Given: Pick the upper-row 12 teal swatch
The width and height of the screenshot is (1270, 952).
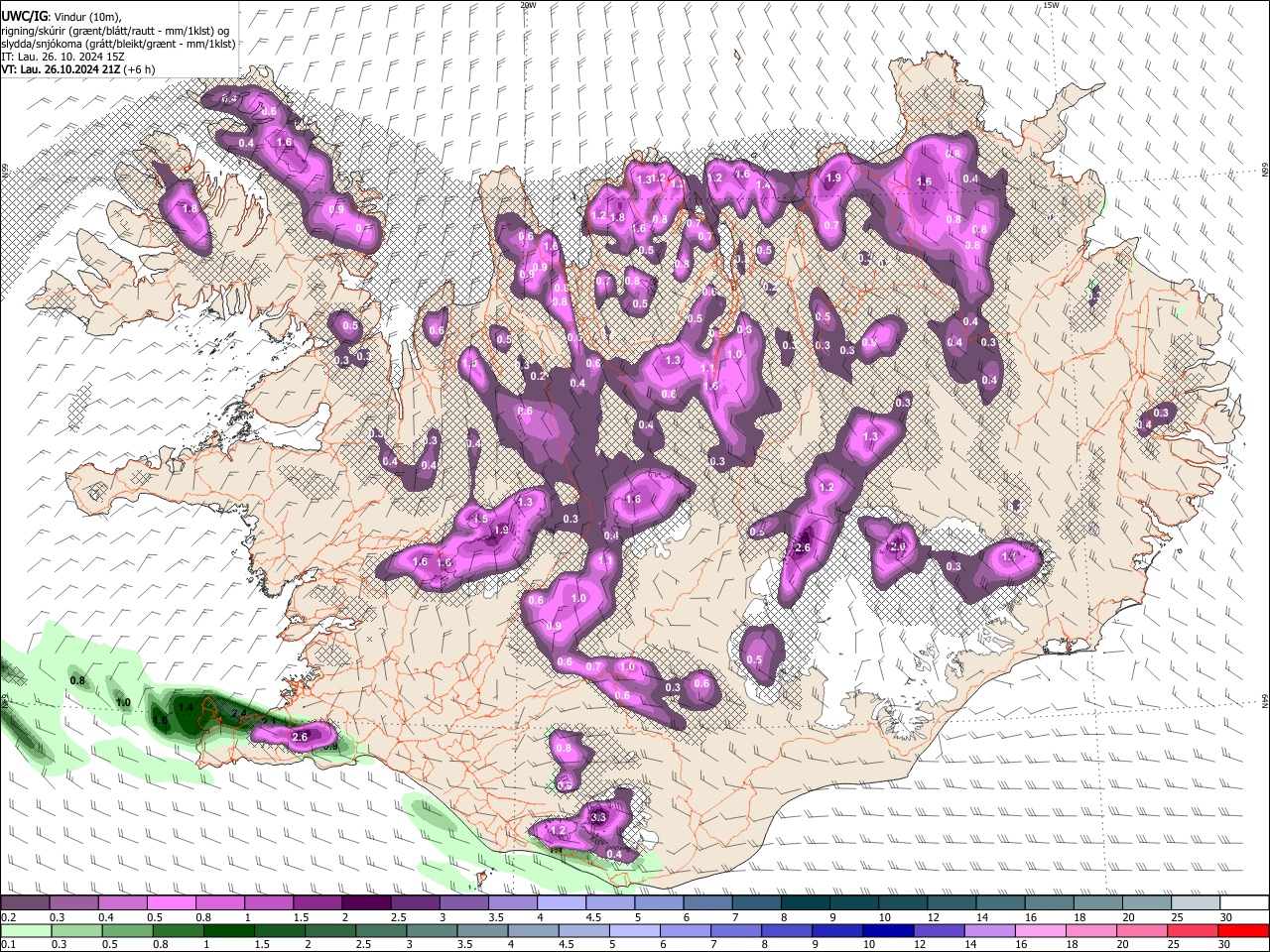Looking at the screenshot, I should (952, 903).
